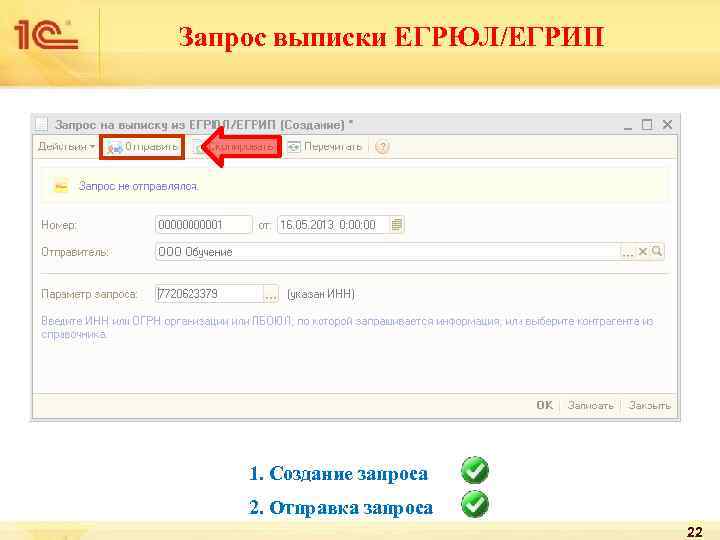Screen dimensions: 720x540
Task: Open Отправитель with the magnifier icon
Action: (657, 251)
